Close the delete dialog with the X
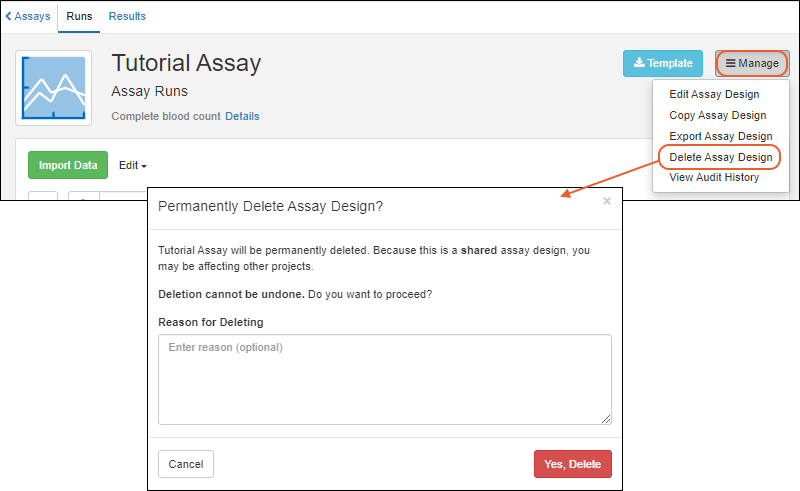Viewport: 800px width, 491px height. [606, 201]
